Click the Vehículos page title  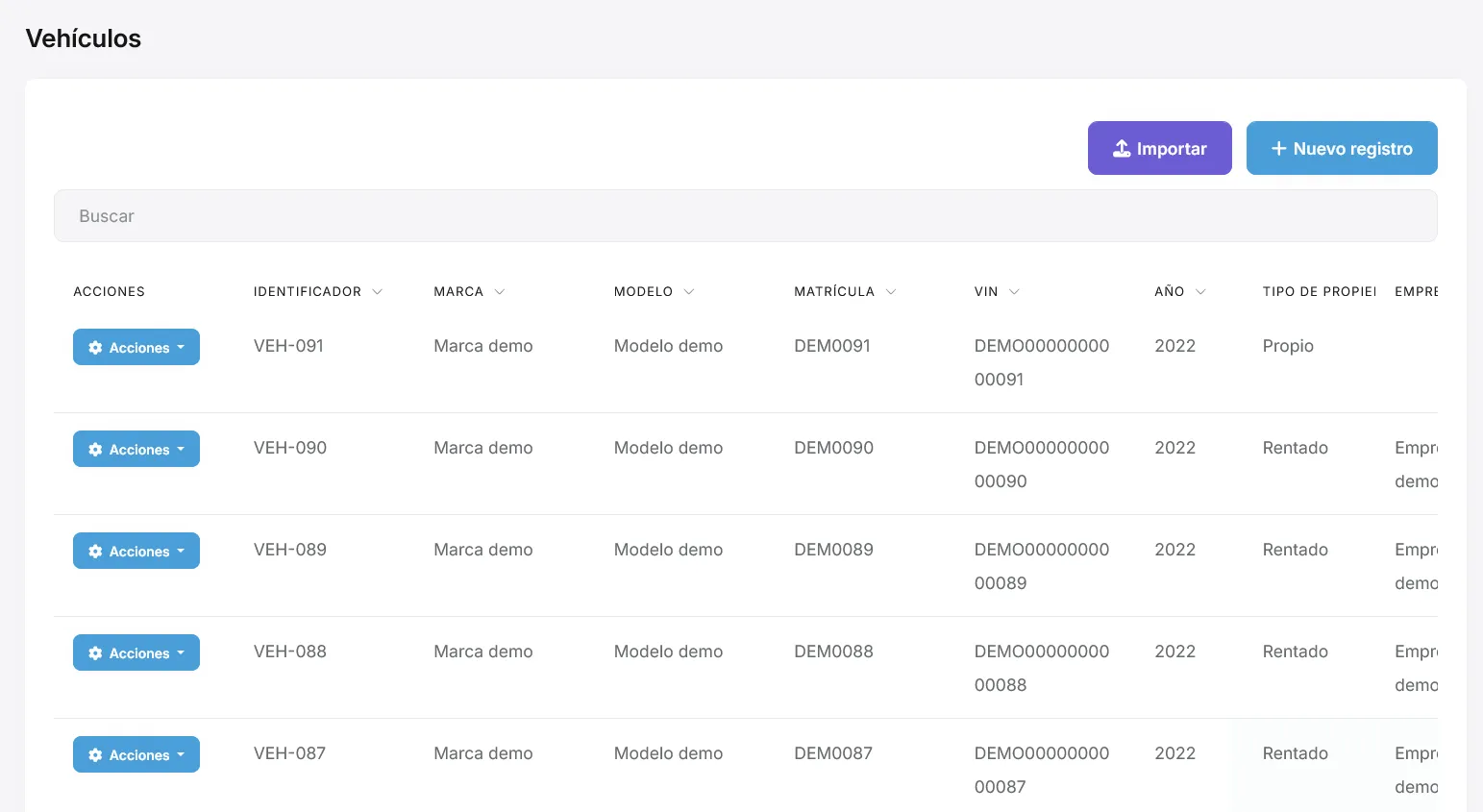coord(84,38)
